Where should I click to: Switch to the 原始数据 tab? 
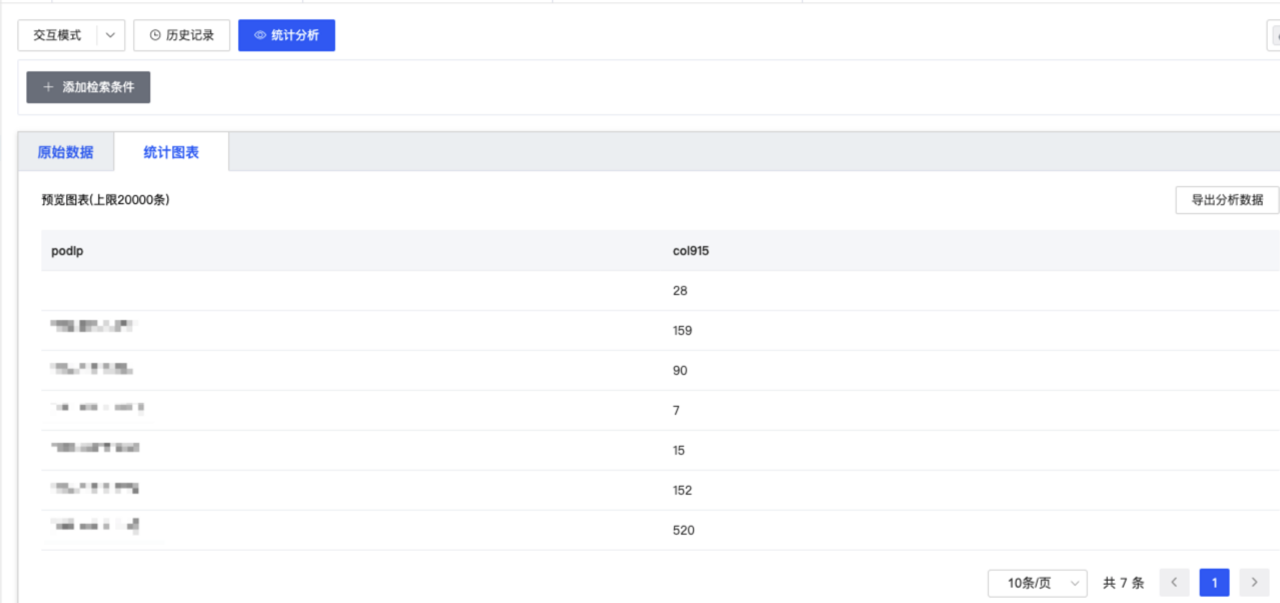[65, 152]
